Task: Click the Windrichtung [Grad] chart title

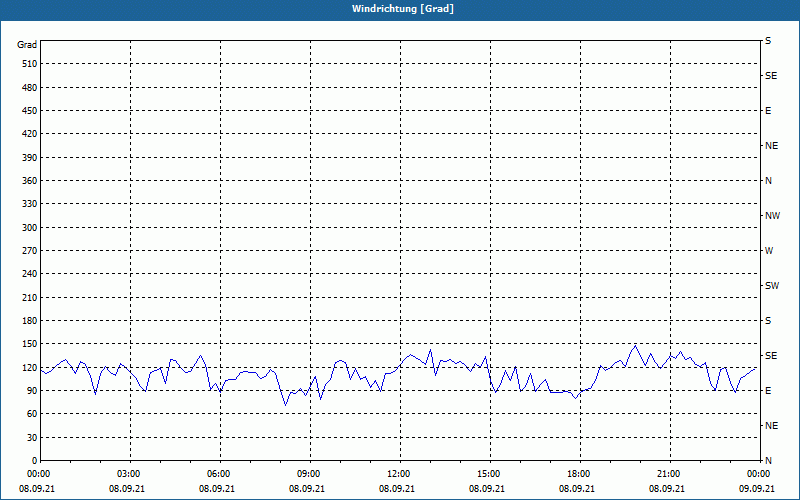Action: coord(403,9)
